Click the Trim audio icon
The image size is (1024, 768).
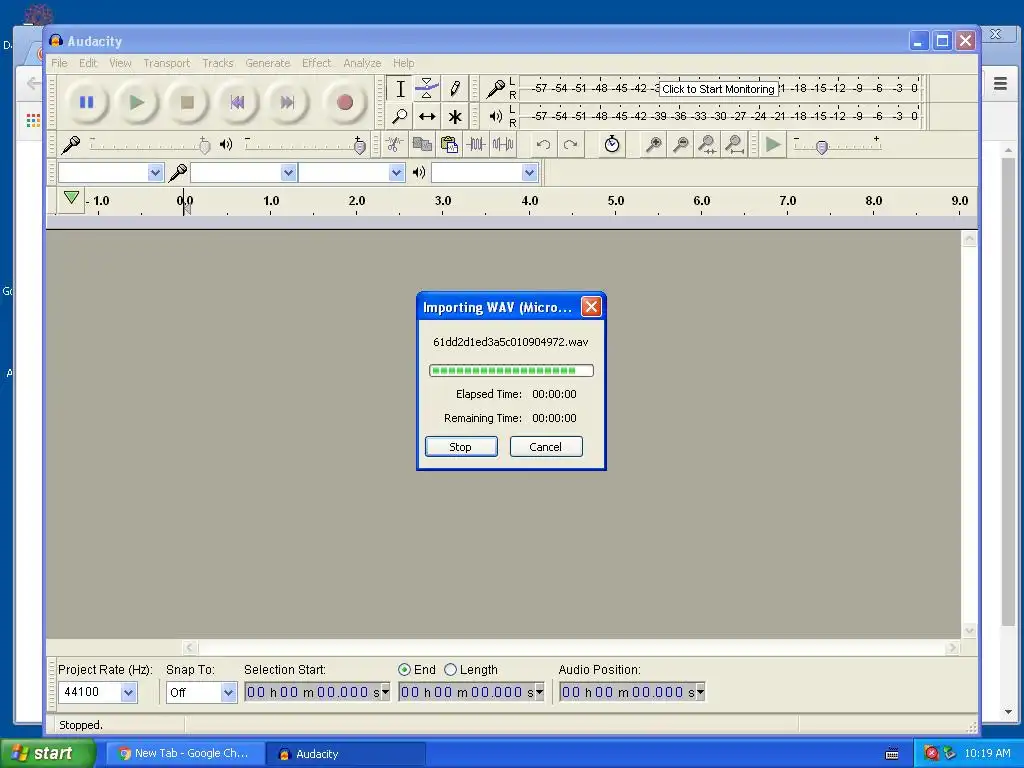[475, 144]
